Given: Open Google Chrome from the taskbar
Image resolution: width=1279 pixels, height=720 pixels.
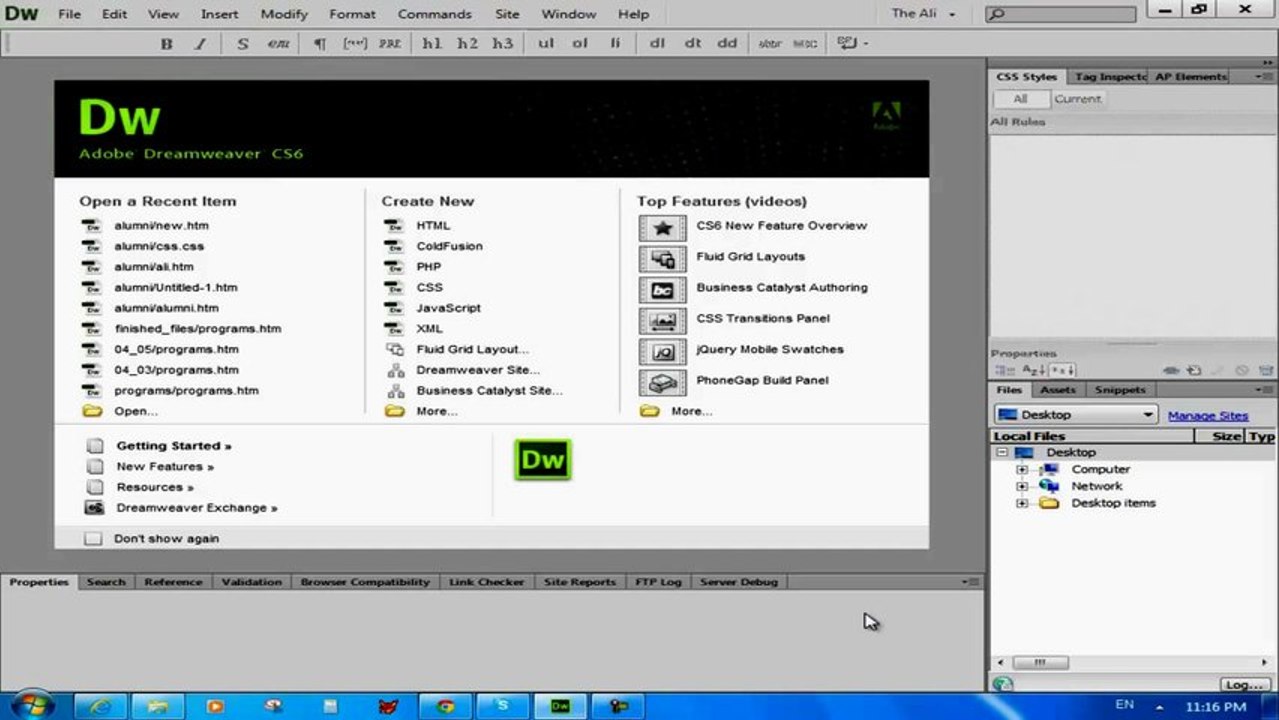Looking at the screenshot, I should pos(444,705).
